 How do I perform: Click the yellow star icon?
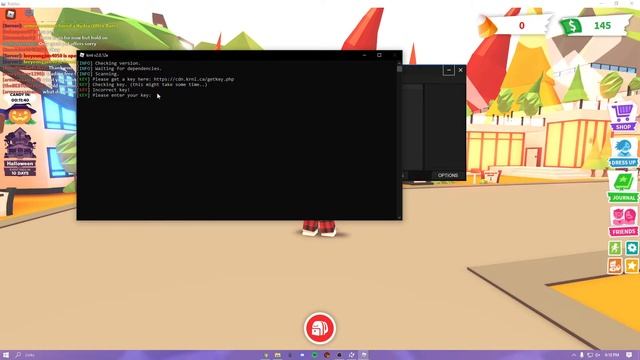632,266
